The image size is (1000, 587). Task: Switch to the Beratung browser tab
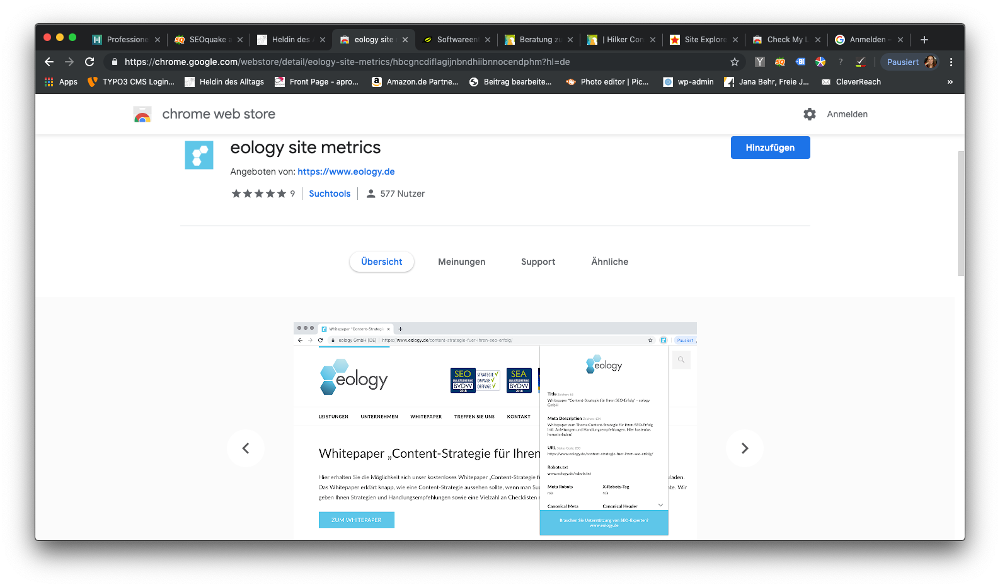539,40
